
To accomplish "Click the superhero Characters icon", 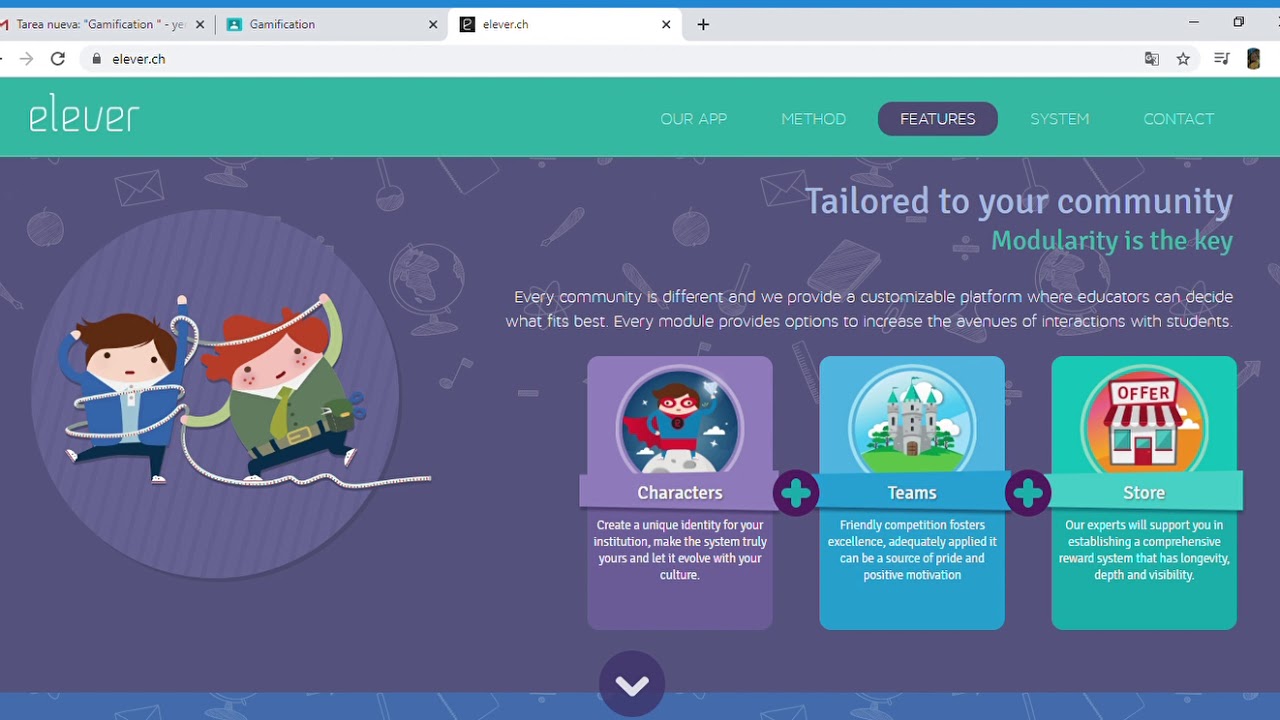I will click(x=679, y=420).
